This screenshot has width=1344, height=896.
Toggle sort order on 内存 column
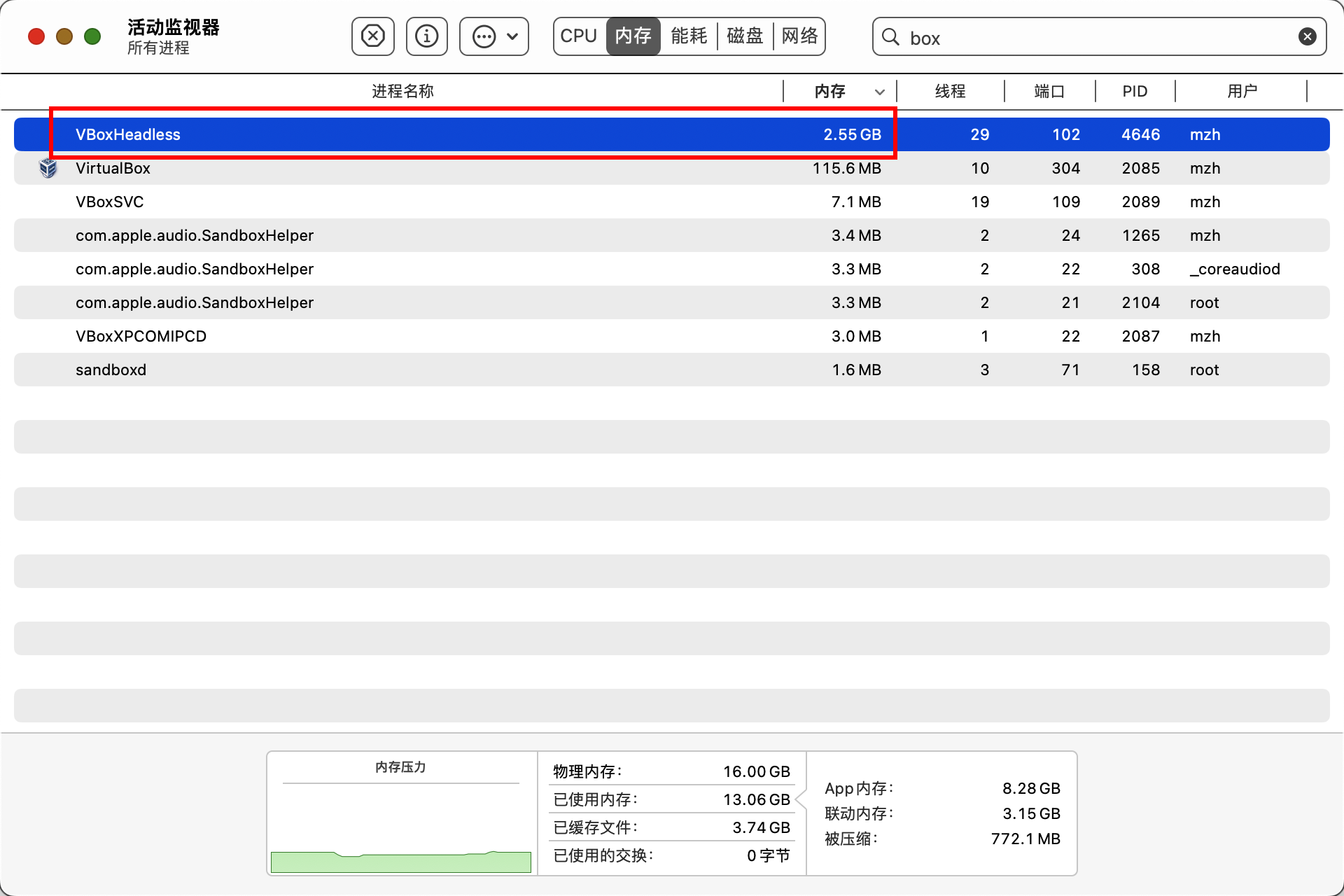pos(840,91)
